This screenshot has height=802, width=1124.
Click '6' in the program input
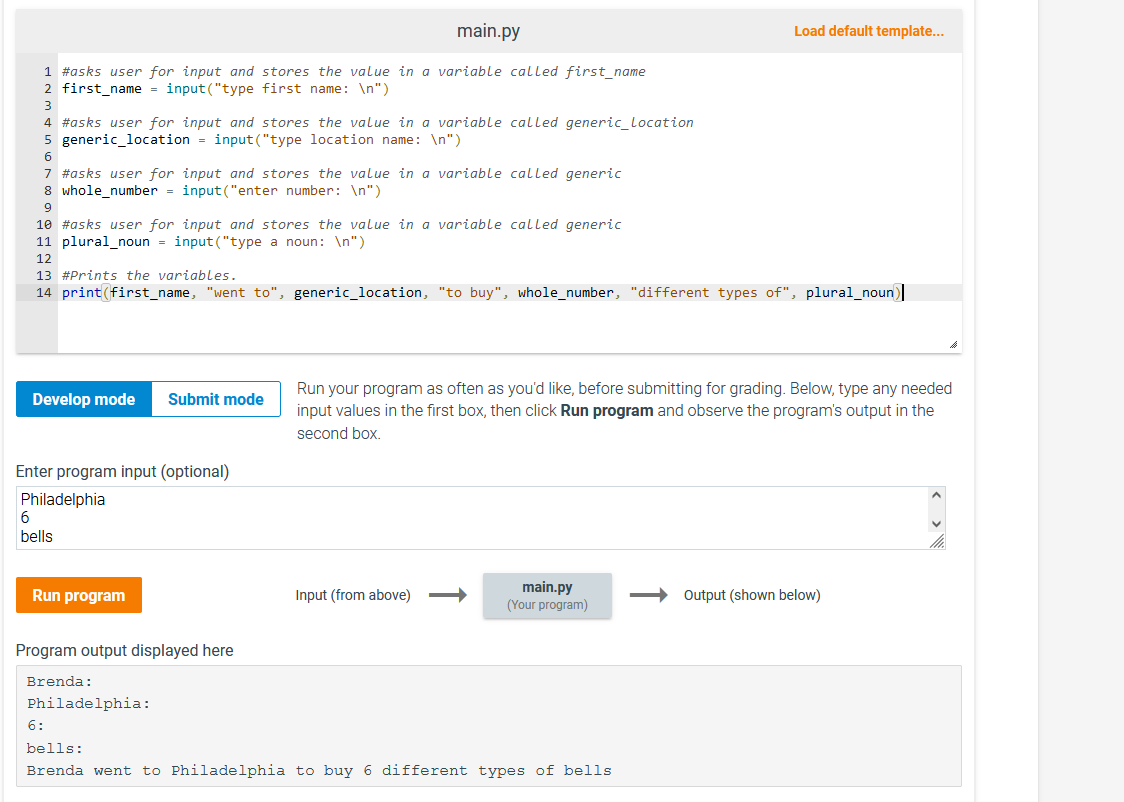(x=25, y=518)
